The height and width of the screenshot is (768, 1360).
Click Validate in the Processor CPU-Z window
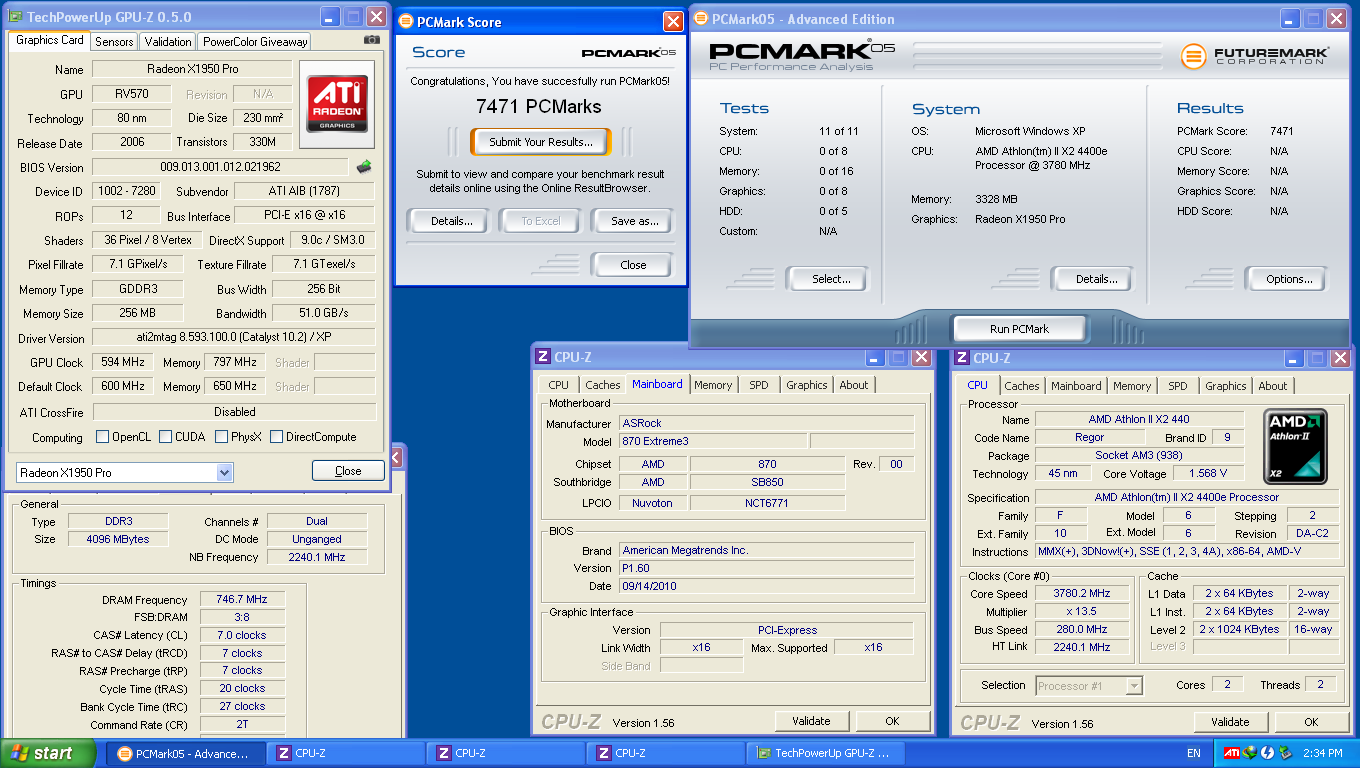click(x=1230, y=722)
